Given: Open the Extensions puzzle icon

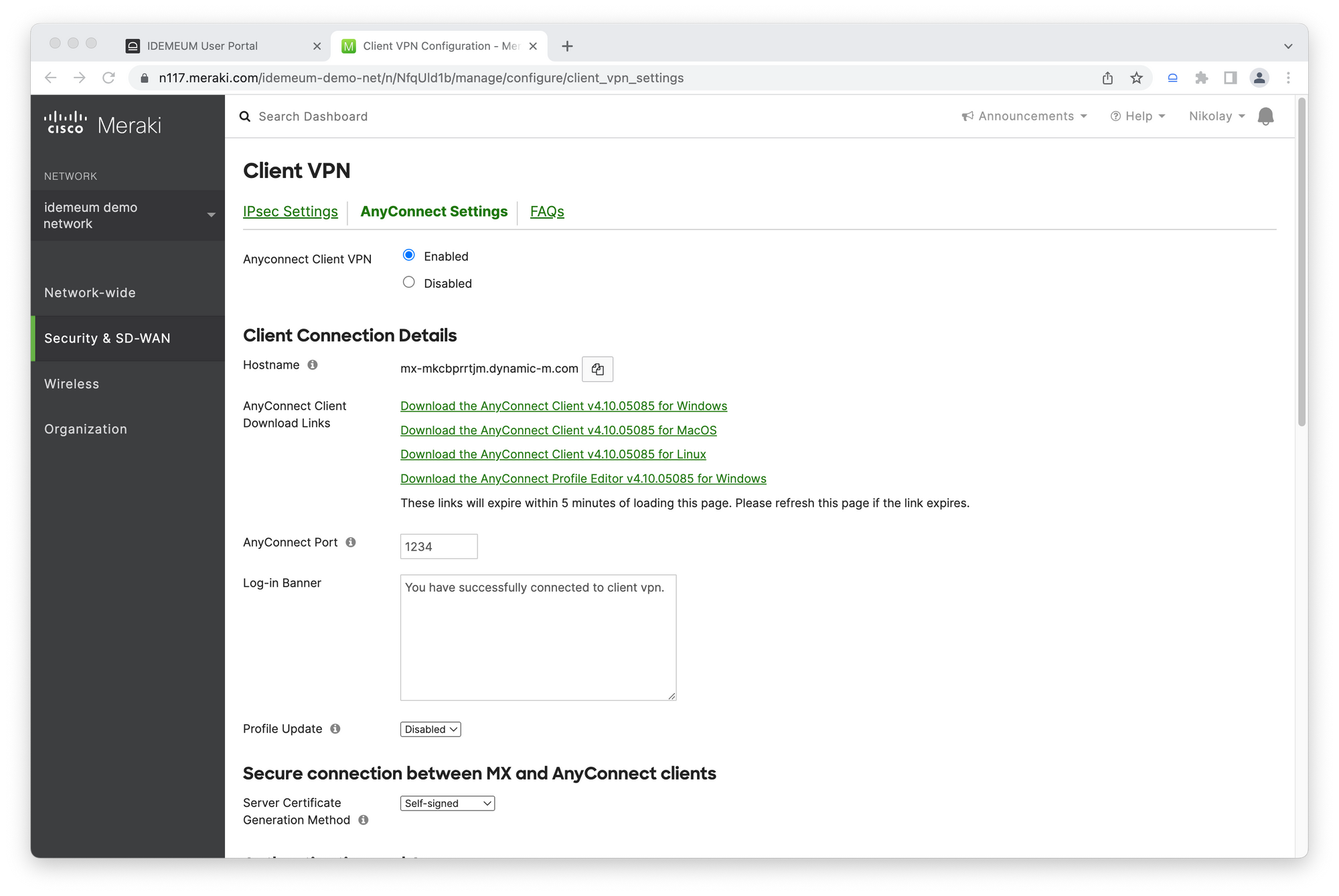Looking at the screenshot, I should (1201, 78).
